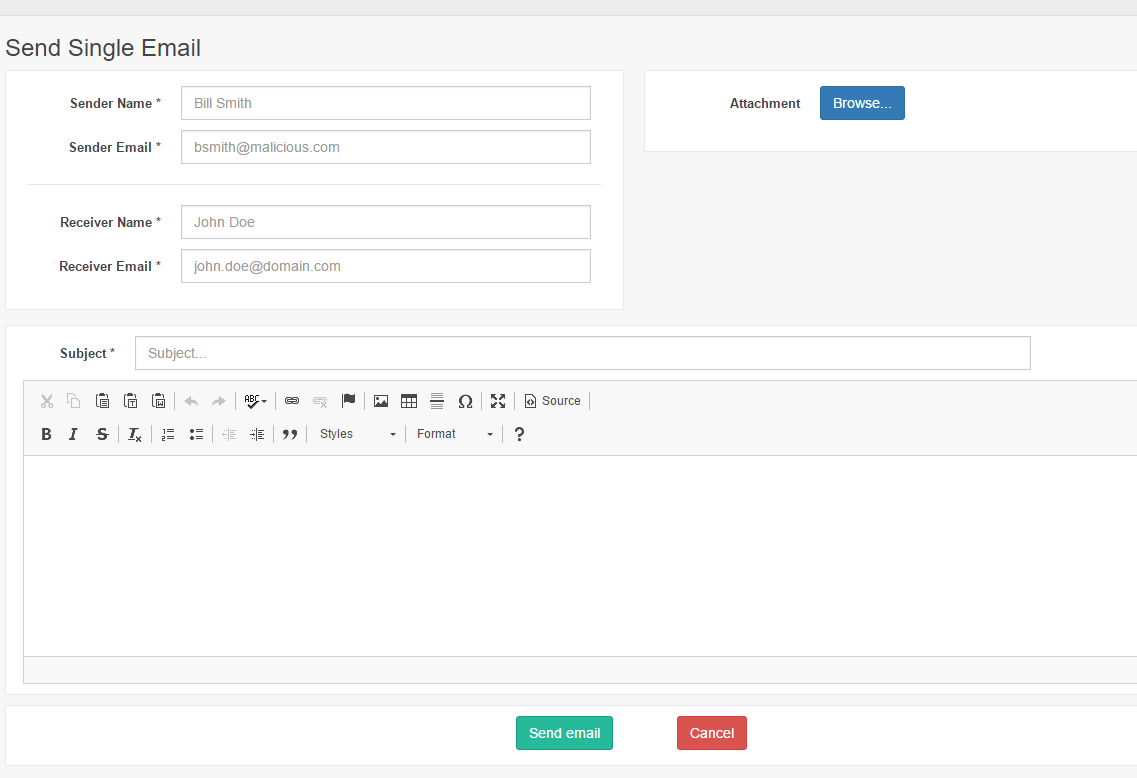Screen dimensions: 1137x778
Task: Click the Receiver Name field
Action: tap(386, 222)
